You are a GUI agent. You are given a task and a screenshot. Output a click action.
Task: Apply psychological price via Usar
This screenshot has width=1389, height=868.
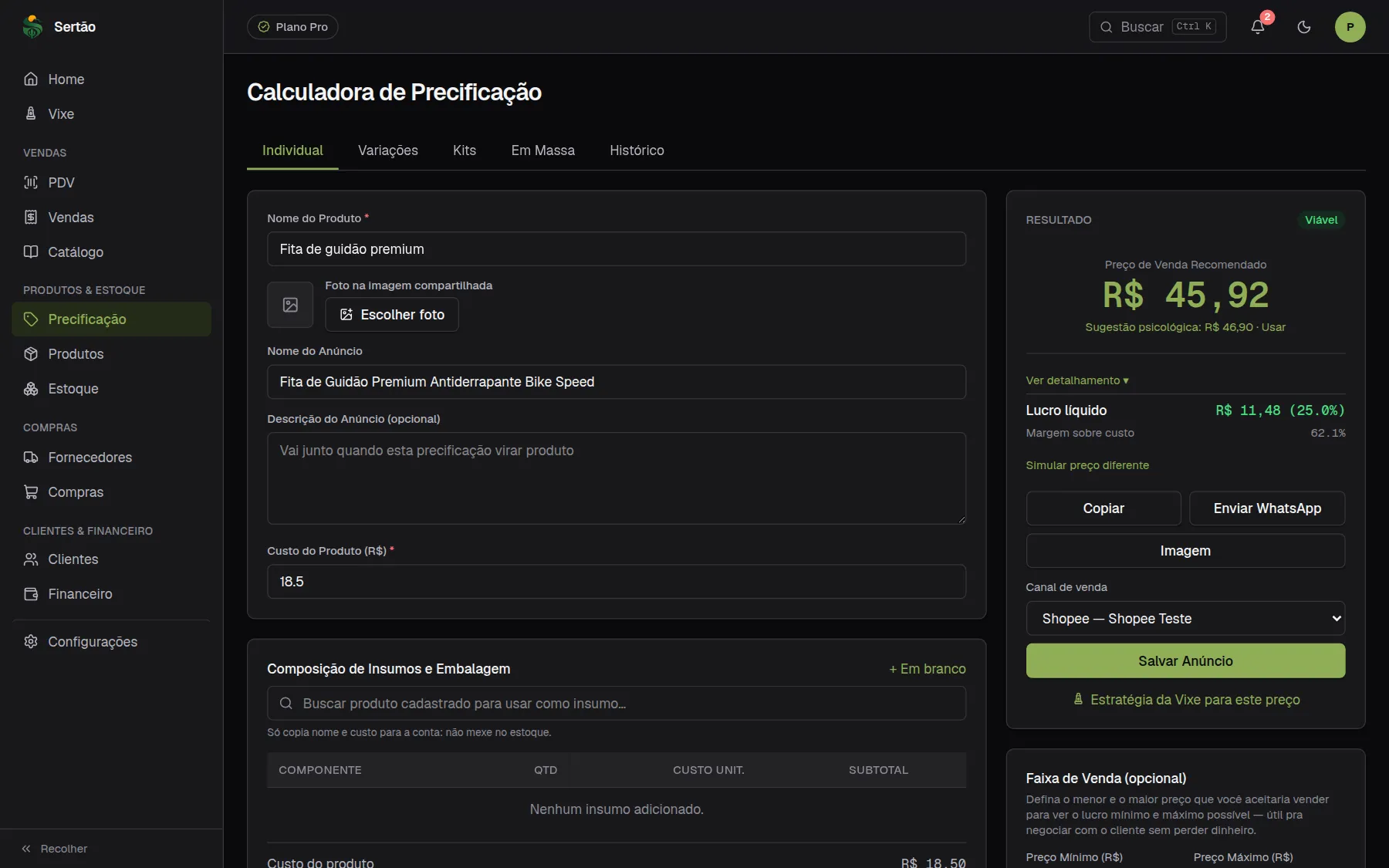1274,327
